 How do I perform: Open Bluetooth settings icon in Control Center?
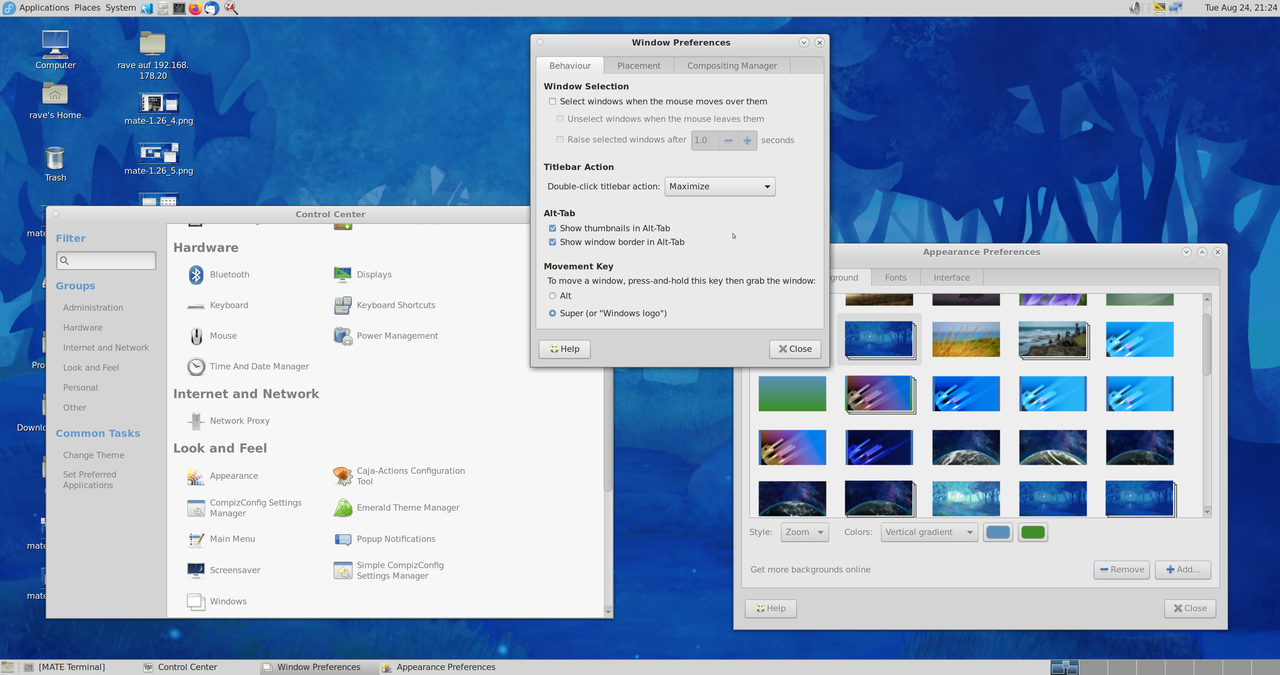[x=197, y=275]
